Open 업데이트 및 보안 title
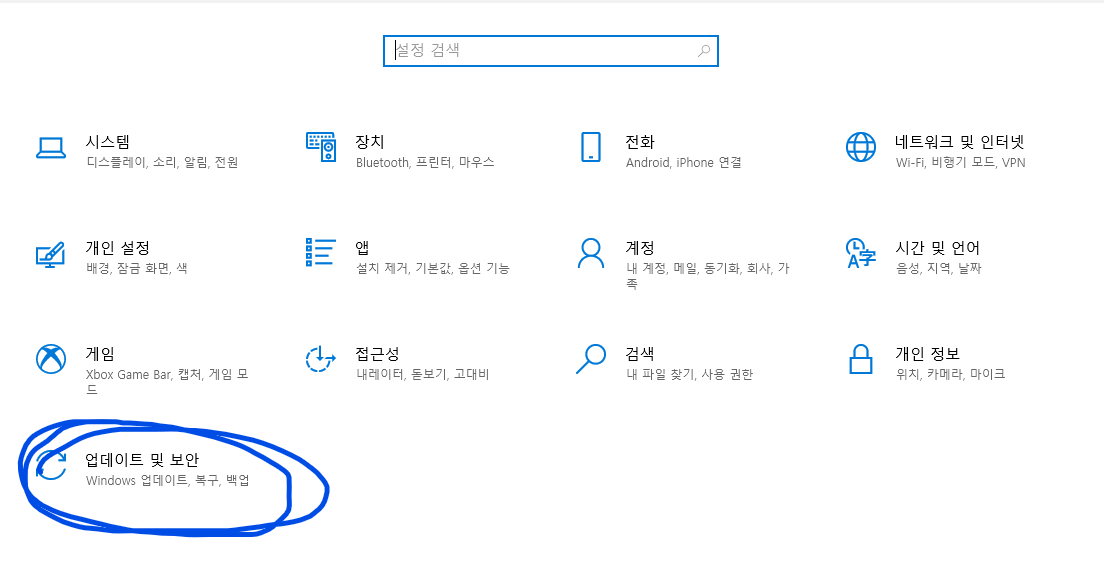The width and height of the screenshot is (1104, 574). (x=142, y=460)
